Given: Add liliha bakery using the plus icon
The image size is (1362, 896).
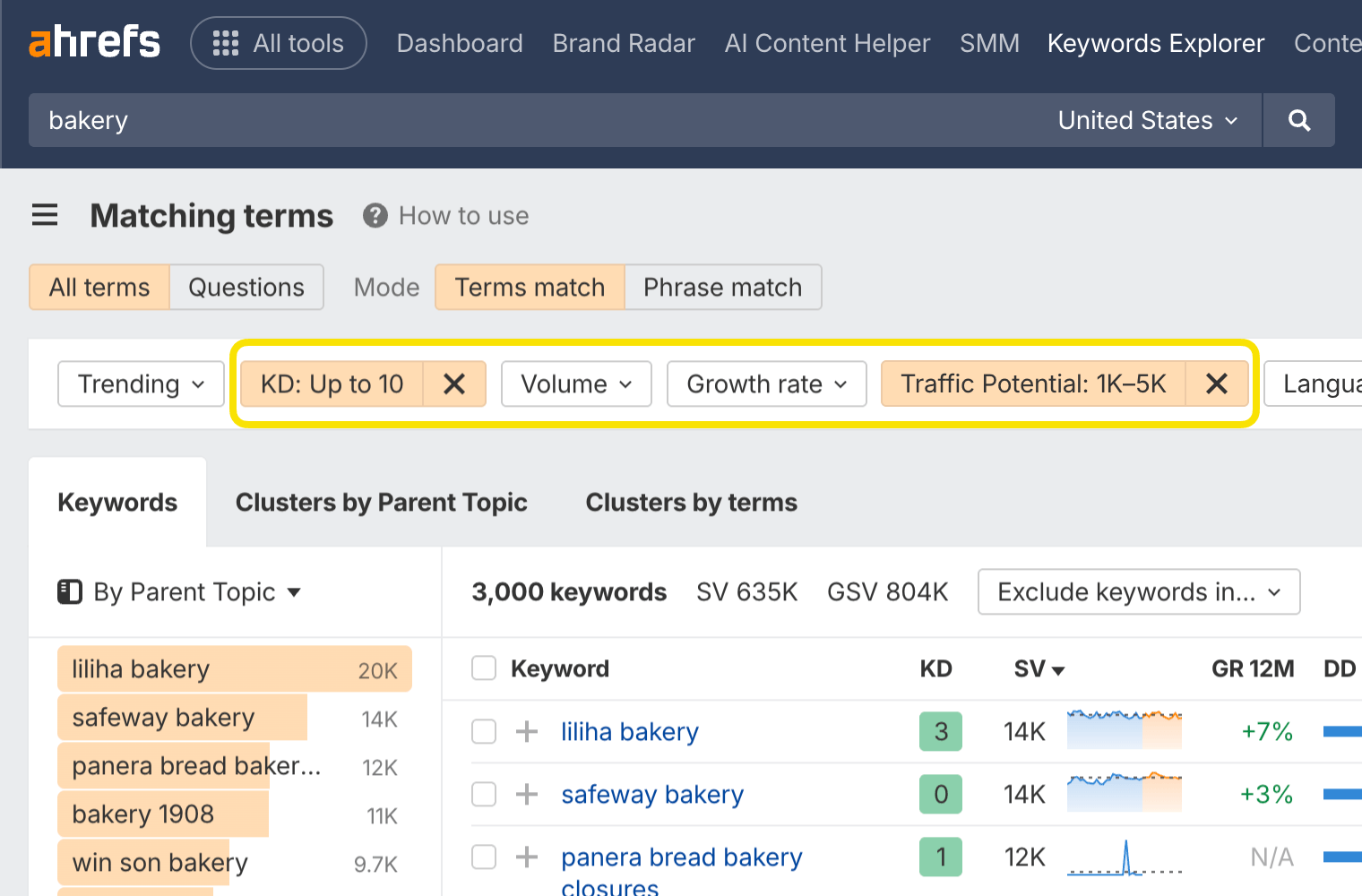Looking at the screenshot, I should pos(526,731).
